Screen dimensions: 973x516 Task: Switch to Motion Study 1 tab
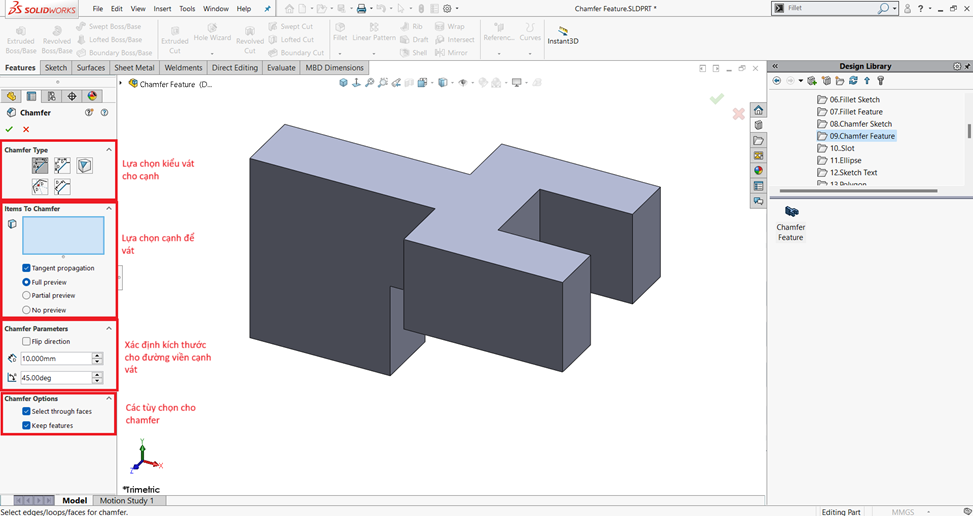[127, 500]
